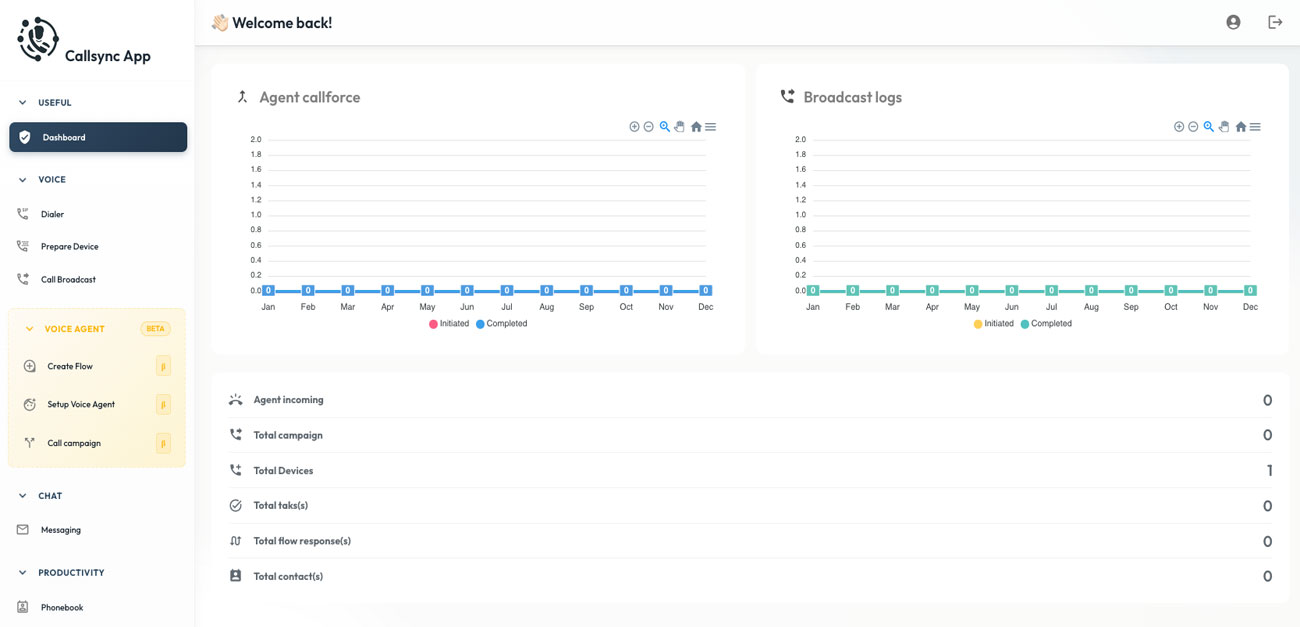1300x627 pixels.
Task: Select Messaging under CHAT
Action: [x=61, y=529]
